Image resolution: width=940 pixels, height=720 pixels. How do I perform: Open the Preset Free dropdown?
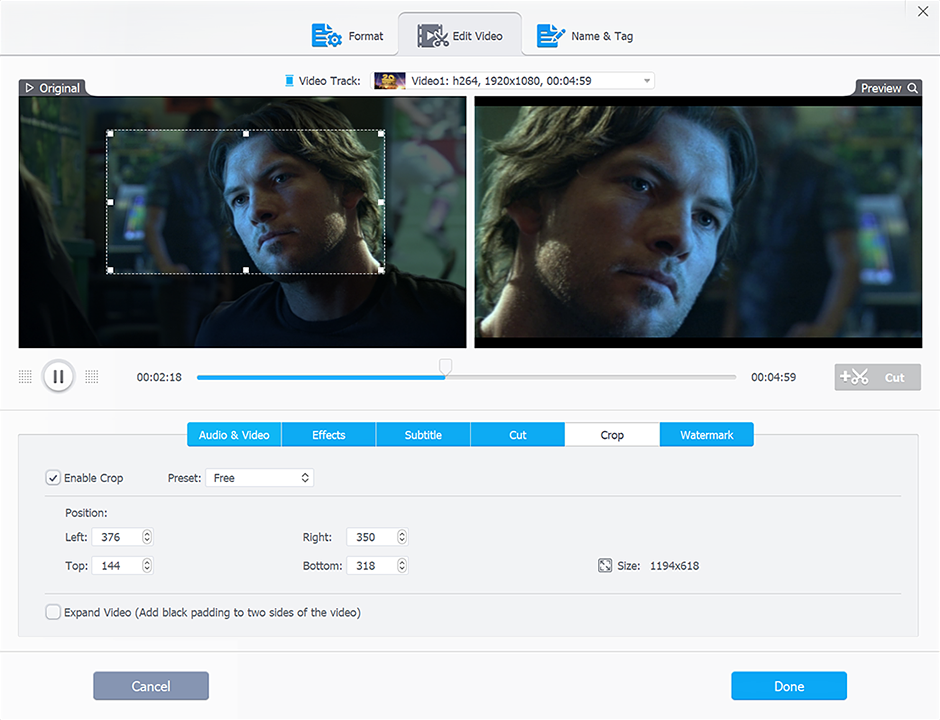point(260,478)
